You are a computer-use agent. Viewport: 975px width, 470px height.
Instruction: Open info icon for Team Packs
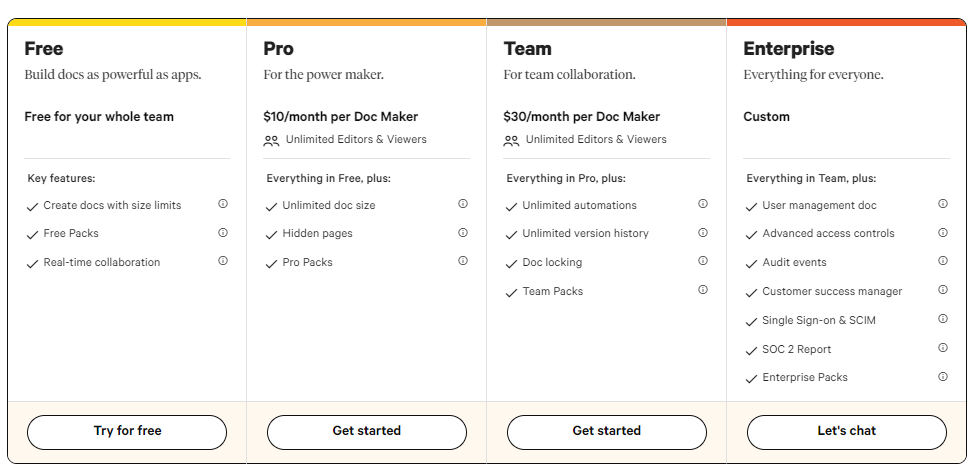[703, 289]
